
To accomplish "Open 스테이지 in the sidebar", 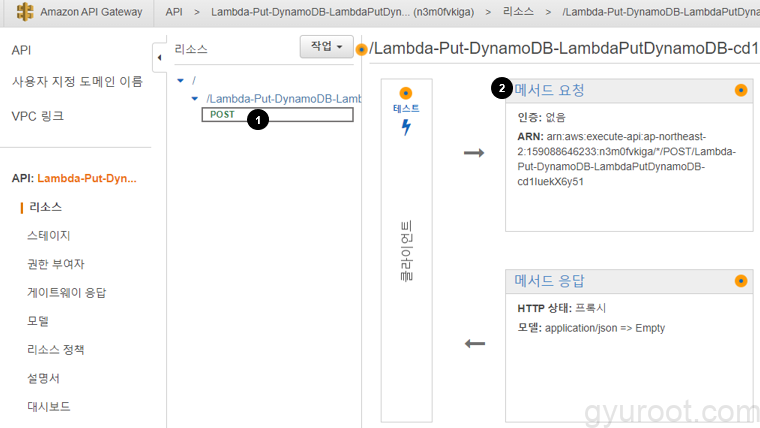I will tap(48, 235).
